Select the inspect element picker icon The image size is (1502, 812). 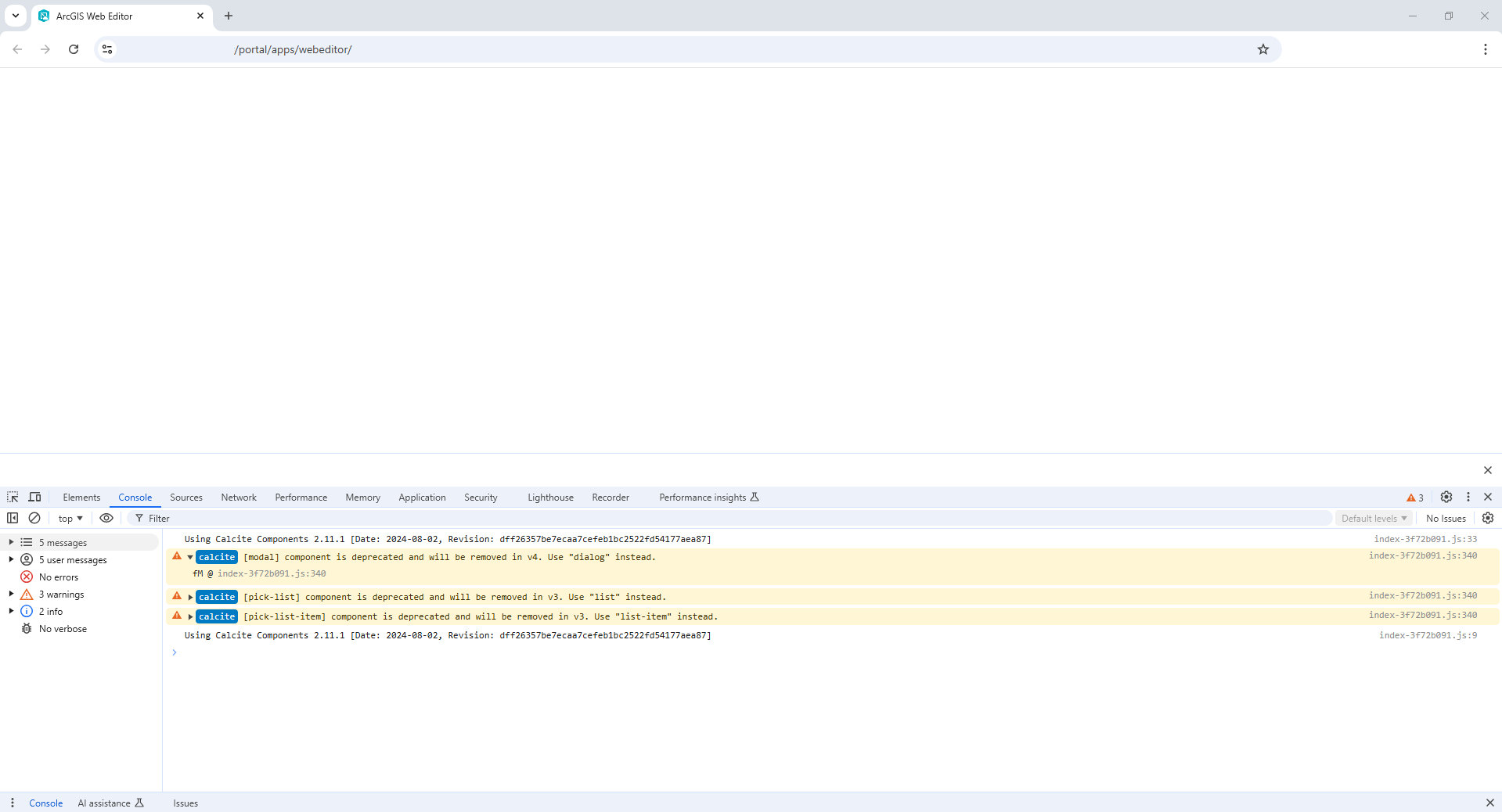[13, 498]
